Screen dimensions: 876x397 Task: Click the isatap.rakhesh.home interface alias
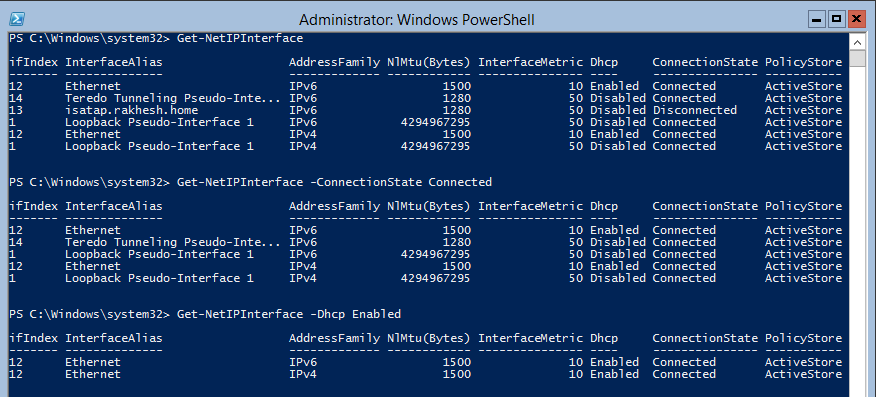(x=121, y=110)
